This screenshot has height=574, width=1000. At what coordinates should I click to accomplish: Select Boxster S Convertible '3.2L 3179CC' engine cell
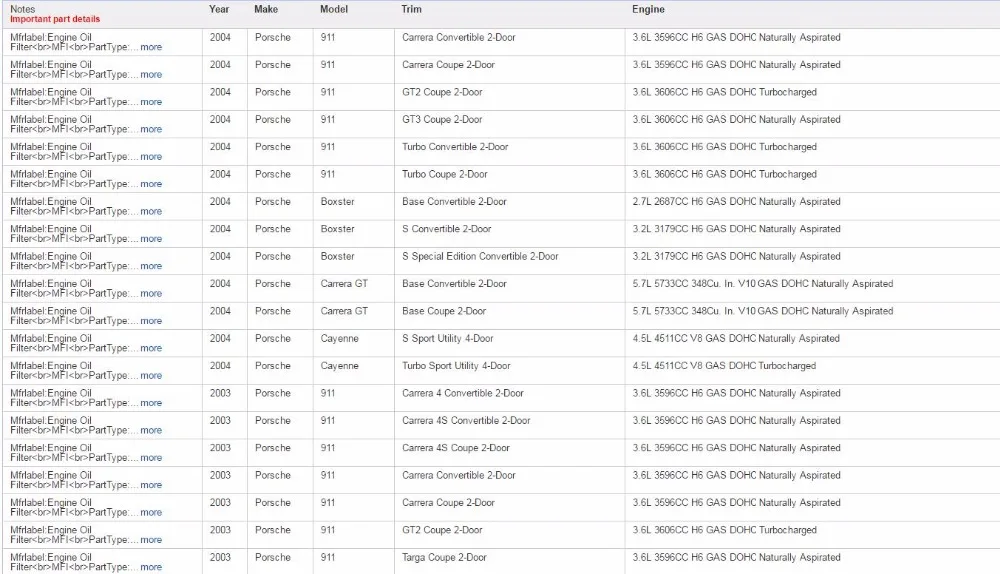(x=737, y=229)
